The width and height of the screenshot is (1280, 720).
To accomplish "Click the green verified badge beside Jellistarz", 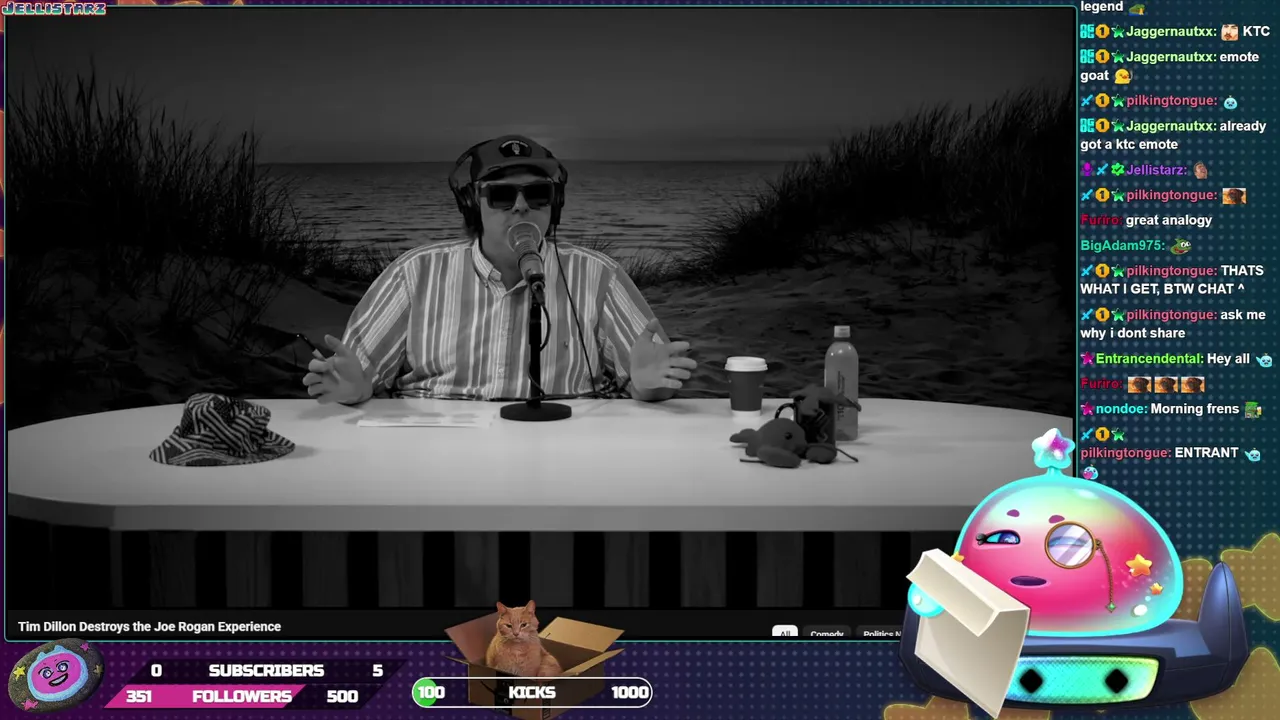I will click(1117, 170).
